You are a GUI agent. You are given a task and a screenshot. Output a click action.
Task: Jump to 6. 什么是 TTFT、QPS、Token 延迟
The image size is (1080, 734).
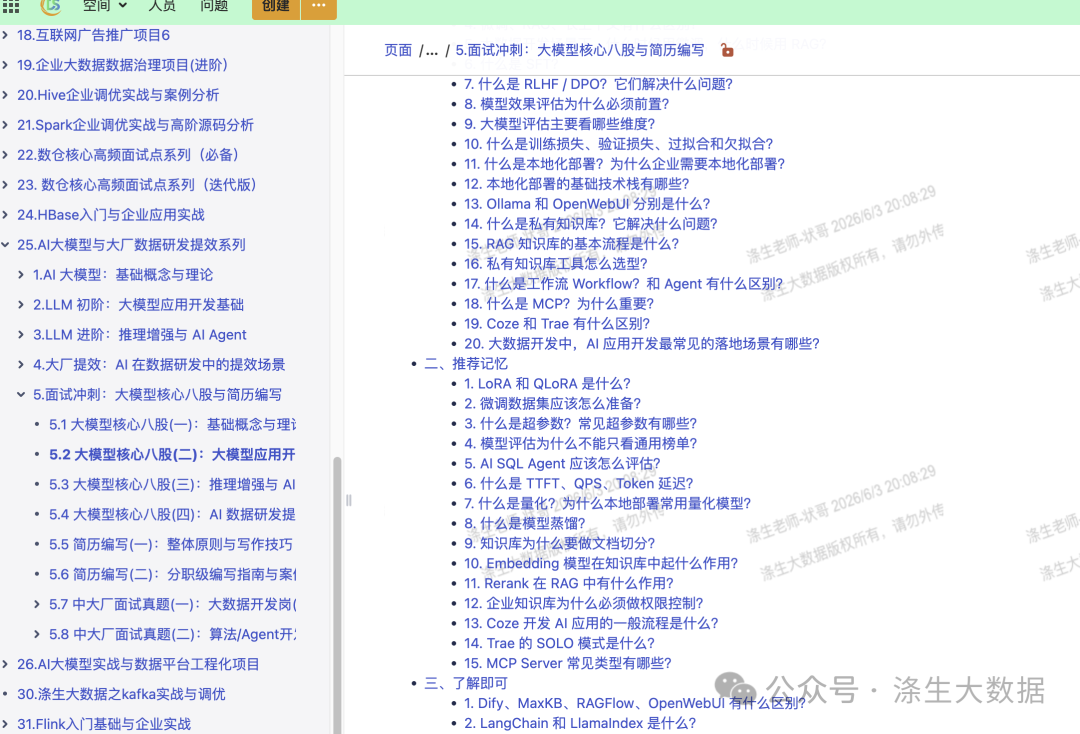[x=579, y=483]
